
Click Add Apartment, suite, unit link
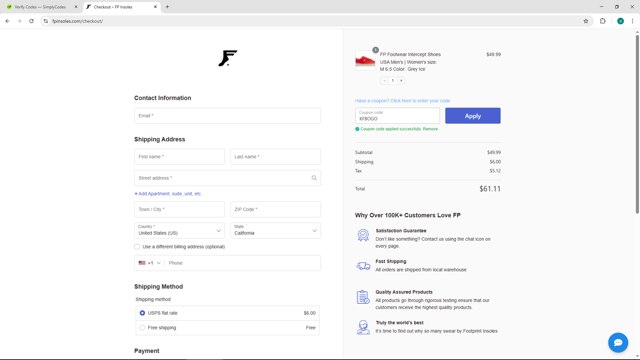pyautogui.click(x=168, y=194)
